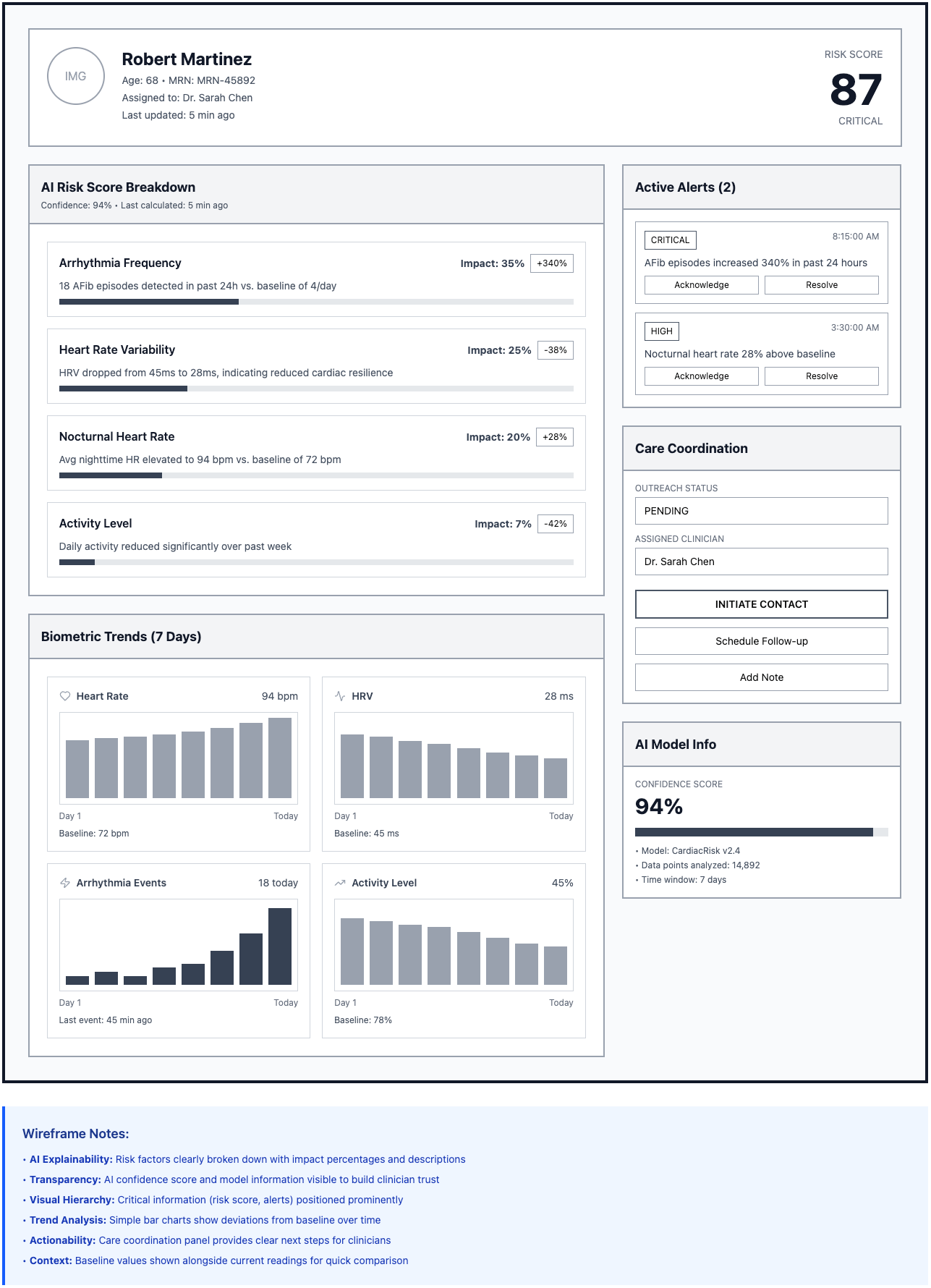Resolve the HIGH nocturnal heart rate alert
Image resolution: width=931 pixels, height=1288 pixels.
pyautogui.click(x=821, y=376)
